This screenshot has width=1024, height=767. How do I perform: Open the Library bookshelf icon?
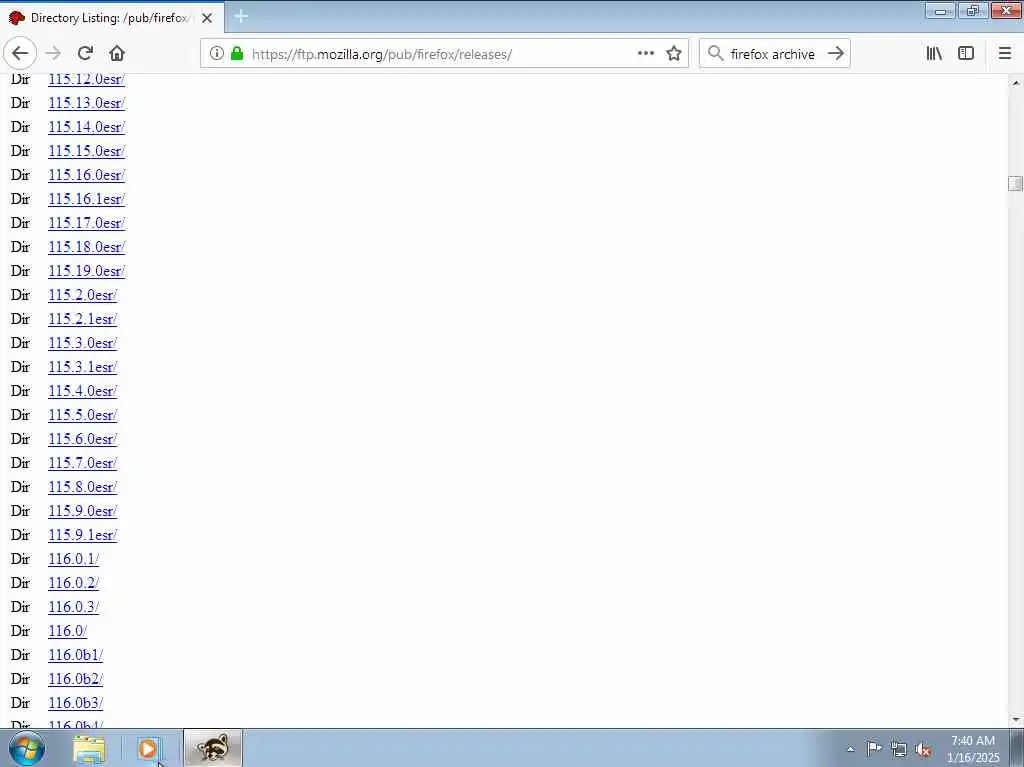[x=934, y=54]
